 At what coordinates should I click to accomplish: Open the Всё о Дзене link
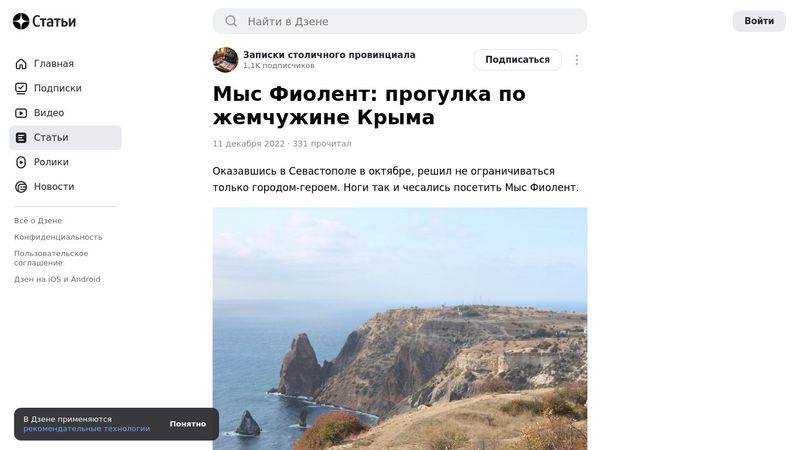click(38, 221)
